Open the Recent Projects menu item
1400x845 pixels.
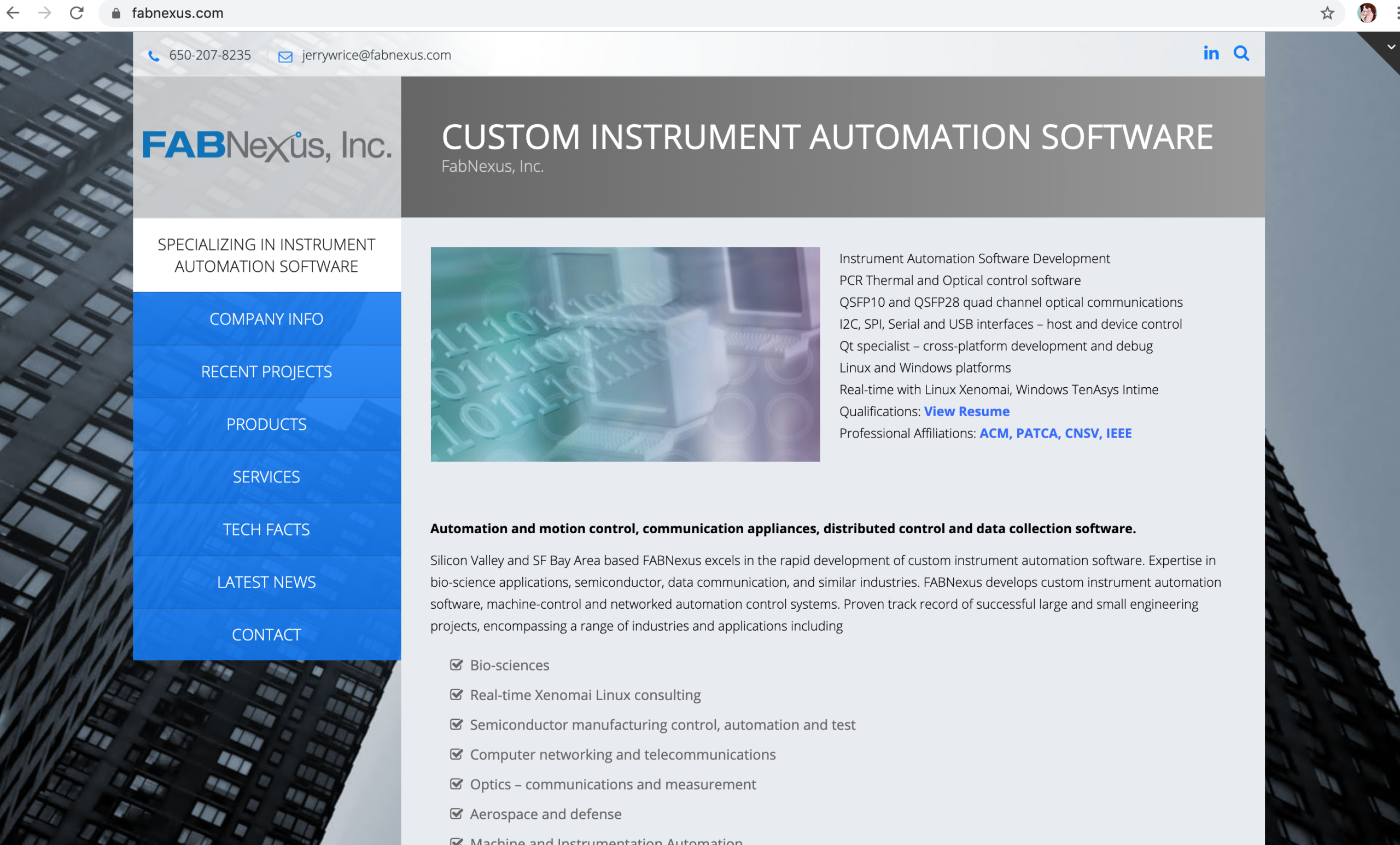[266, 372]
